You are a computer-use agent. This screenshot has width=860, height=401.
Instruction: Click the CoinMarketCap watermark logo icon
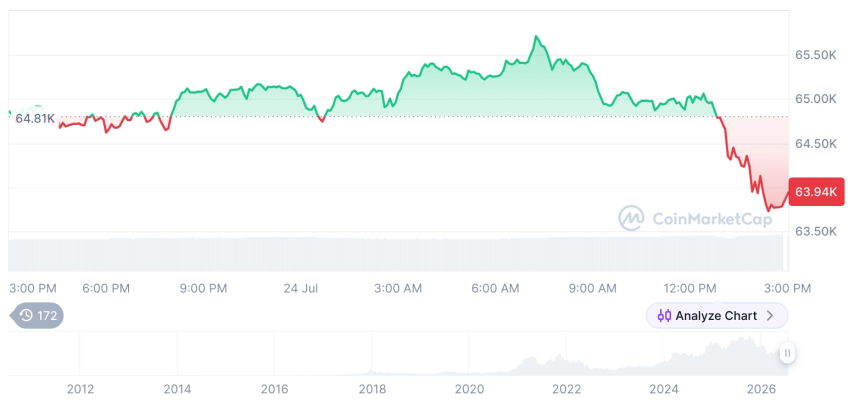pyautogui.click(x=631, y=218)
